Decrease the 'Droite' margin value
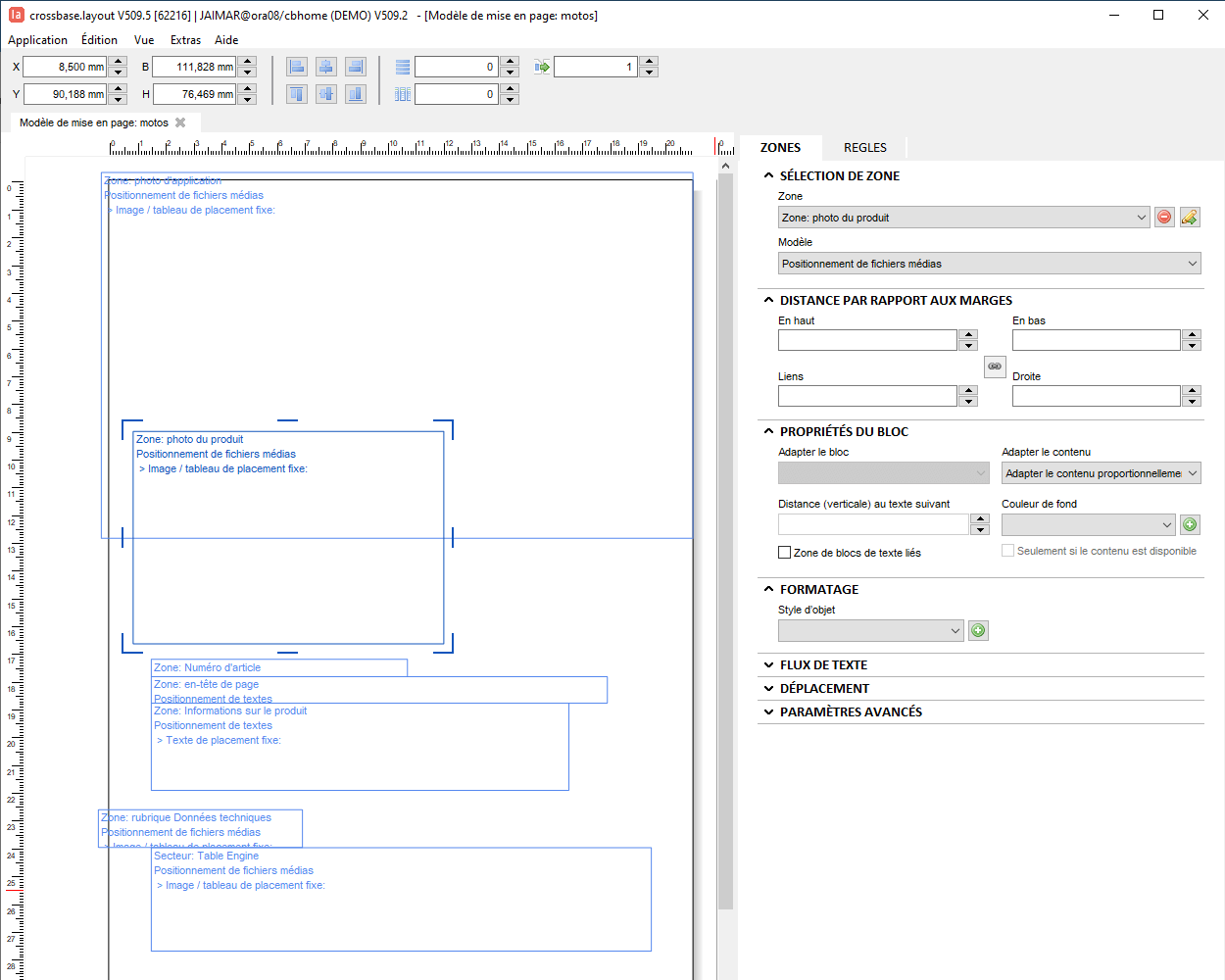Screen dimensions: 1225x980 1193,401
